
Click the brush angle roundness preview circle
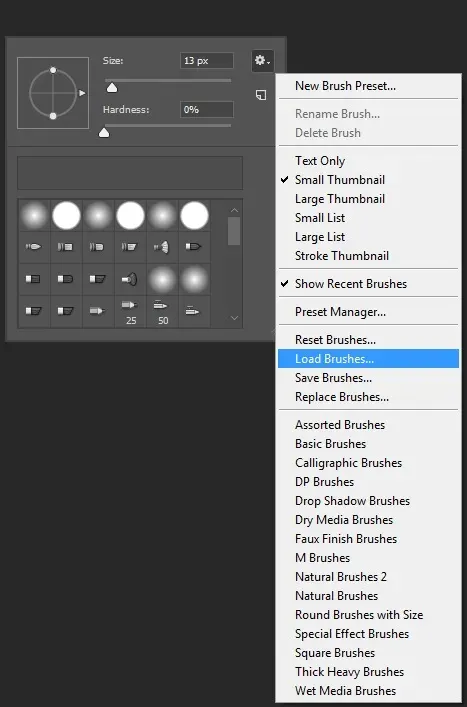point(53,93)
